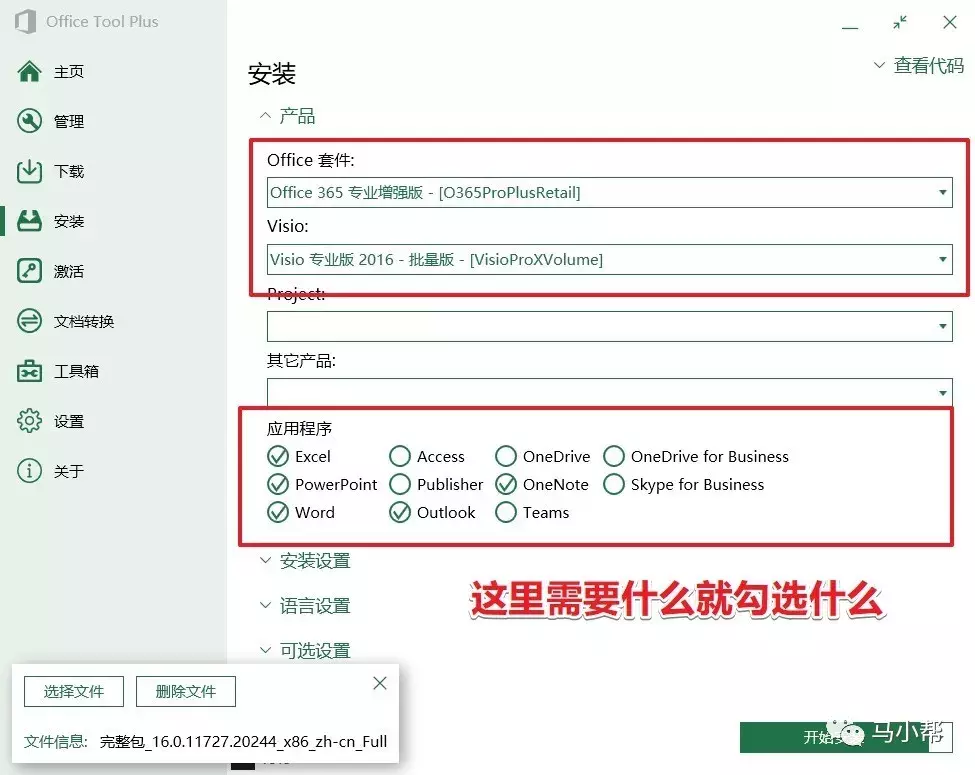The height and width of the screenshot is (775, 975).
Task: Check the Access application
Action: pyautogui.click(x=400, y=457)
